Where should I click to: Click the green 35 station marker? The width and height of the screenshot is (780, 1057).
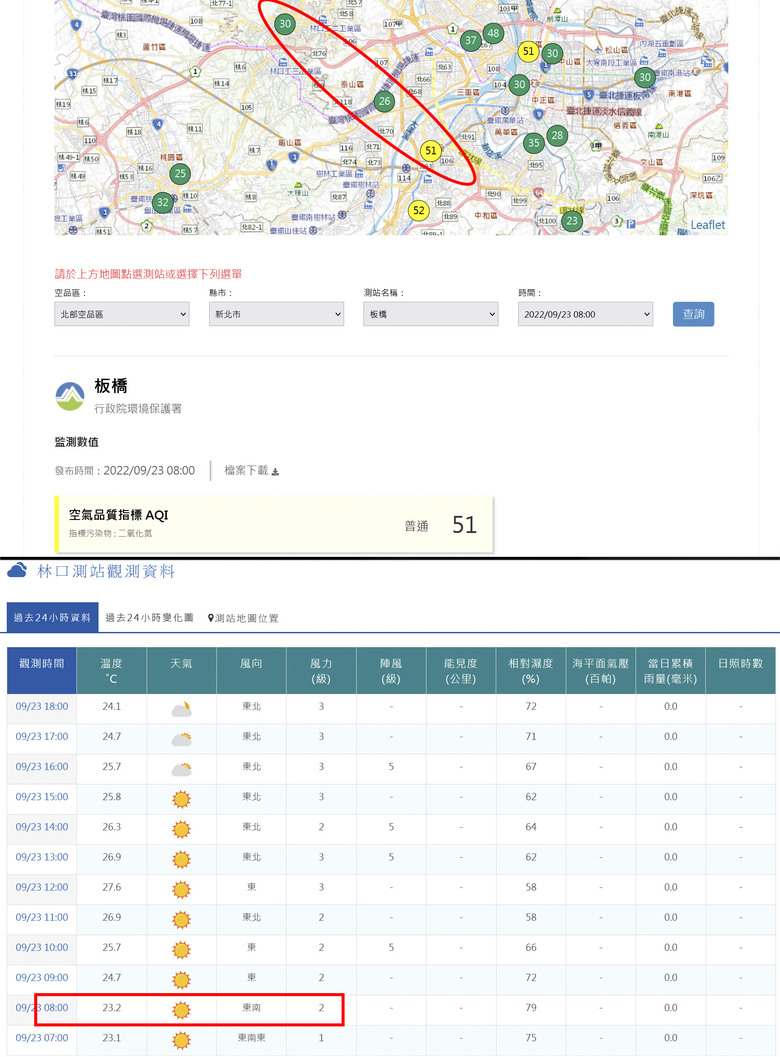pyautogui.click(x=534, y=143)
